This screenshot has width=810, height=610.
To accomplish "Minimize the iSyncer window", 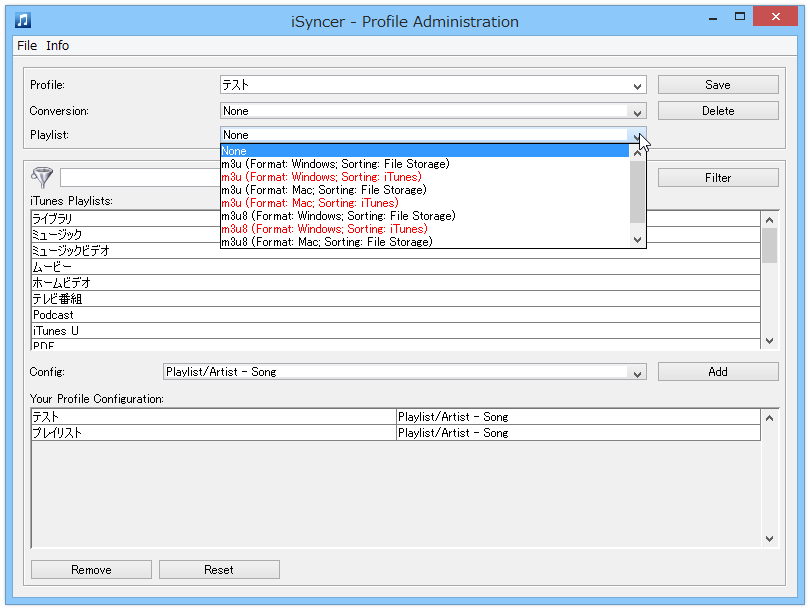I will coord(713,18).
